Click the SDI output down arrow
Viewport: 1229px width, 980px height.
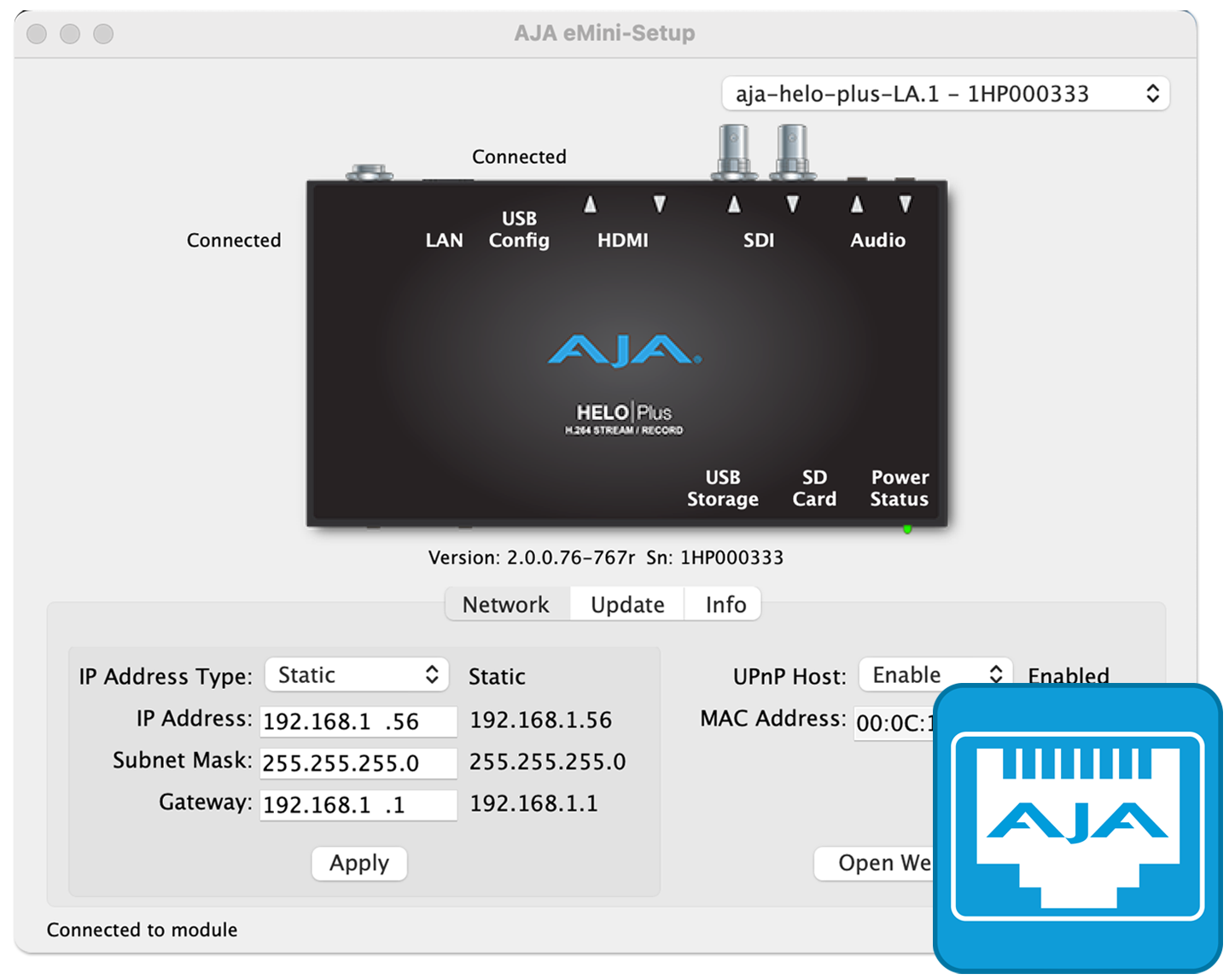click(793, 205)
